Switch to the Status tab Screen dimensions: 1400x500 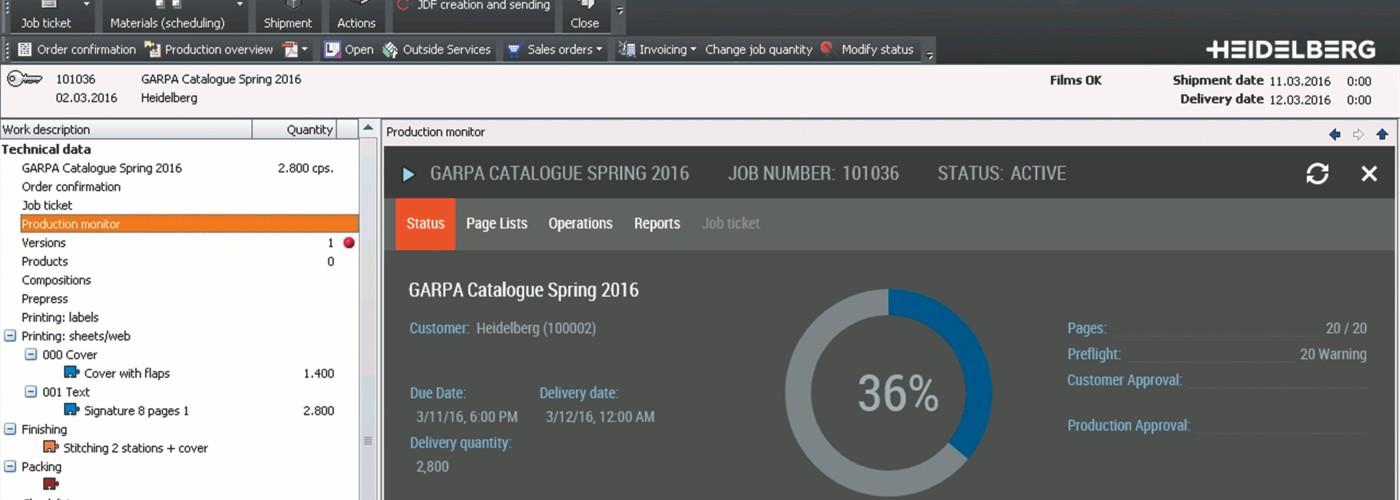pos(425,224)
